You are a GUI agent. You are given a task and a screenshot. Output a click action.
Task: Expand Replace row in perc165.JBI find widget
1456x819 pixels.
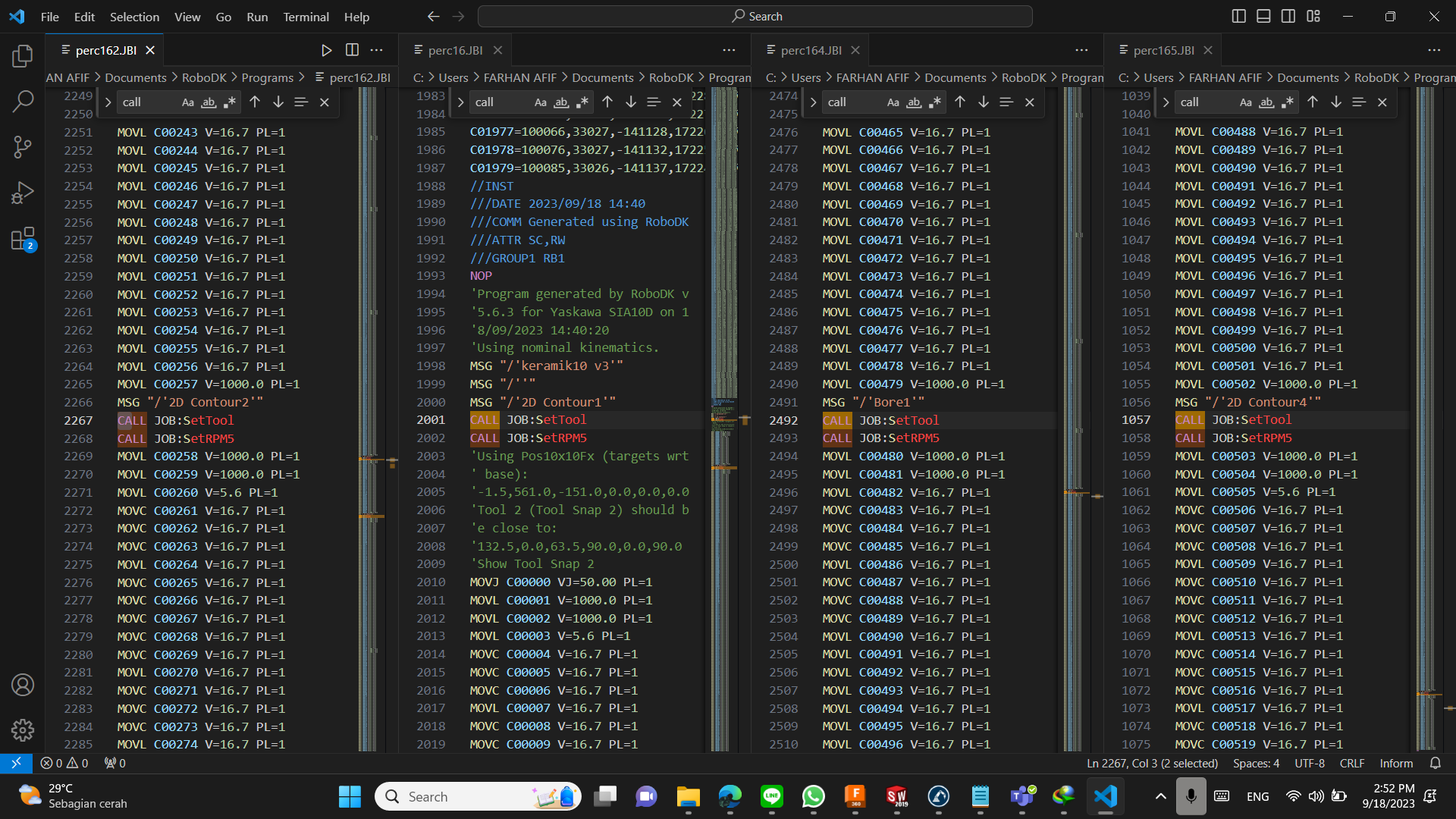[x=1166, y=102]
